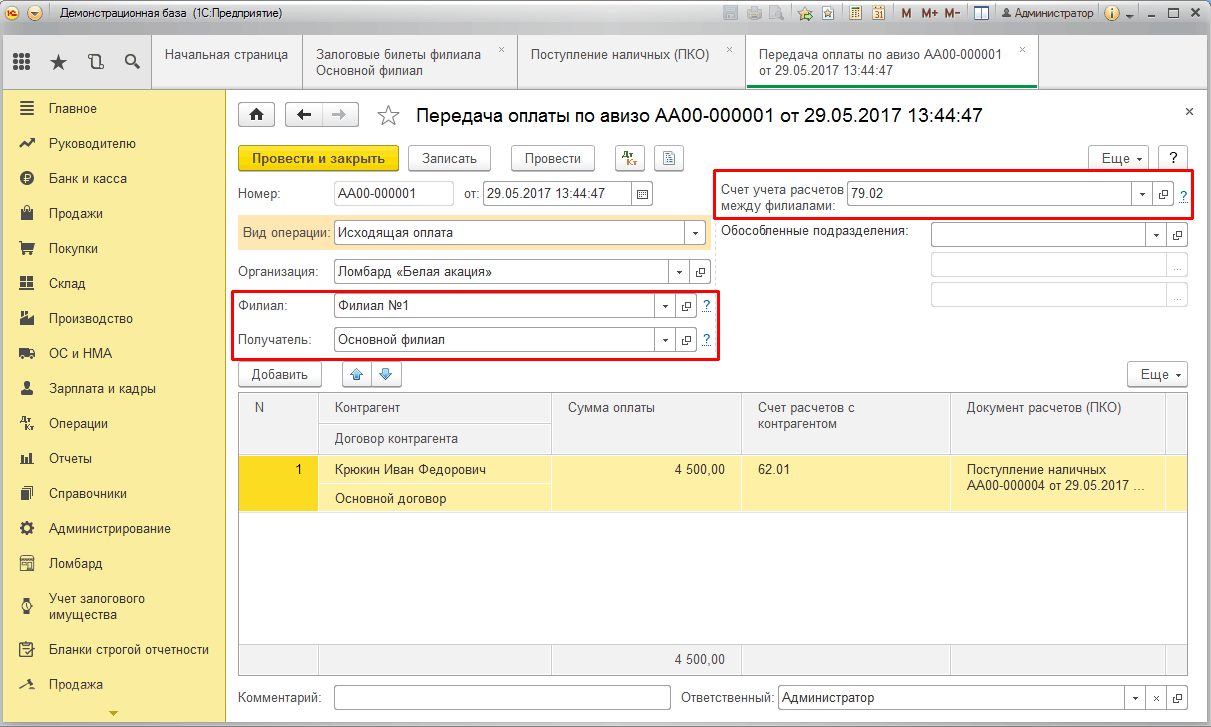Viewport: 1211px width, 727px height.
Task: Add document to favorites star
Action: (388, 116)
